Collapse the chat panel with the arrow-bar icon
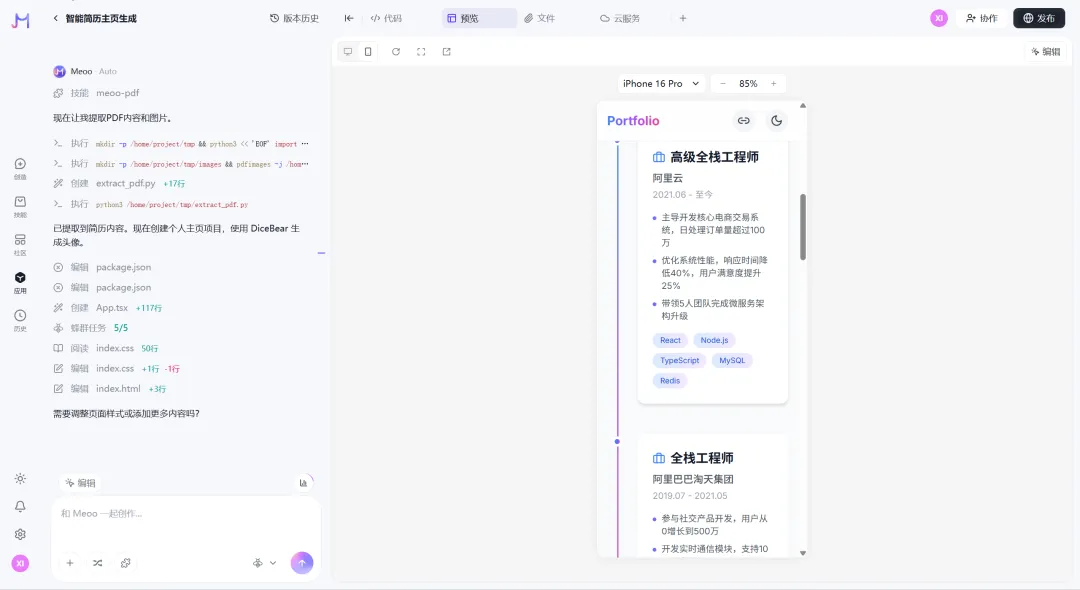 (x=349, y=19)
